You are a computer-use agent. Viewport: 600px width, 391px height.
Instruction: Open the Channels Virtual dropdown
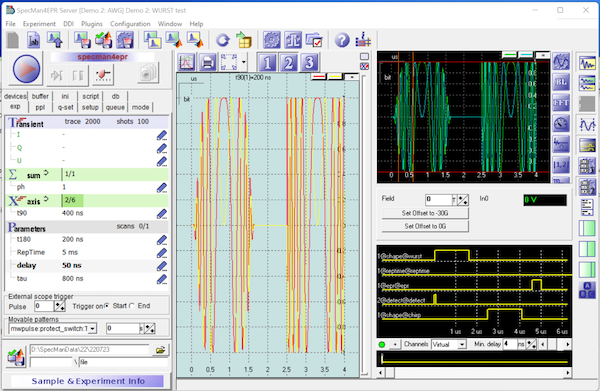tap(462, 344)
